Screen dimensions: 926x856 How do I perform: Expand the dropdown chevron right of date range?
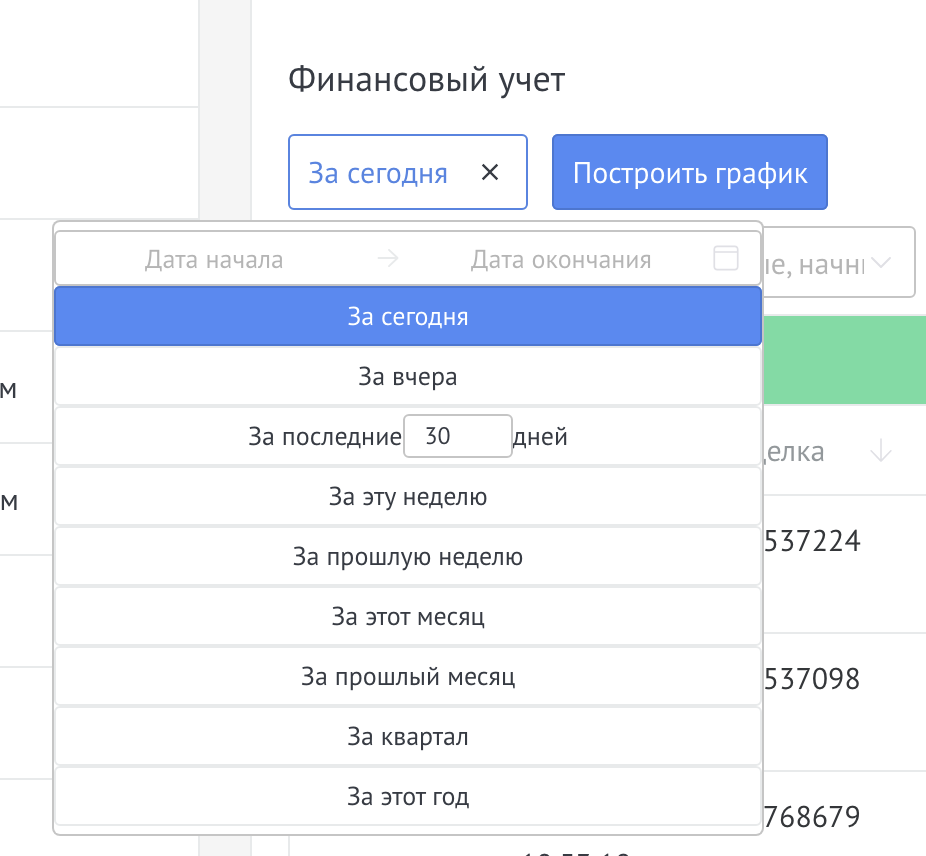point(881,264)
